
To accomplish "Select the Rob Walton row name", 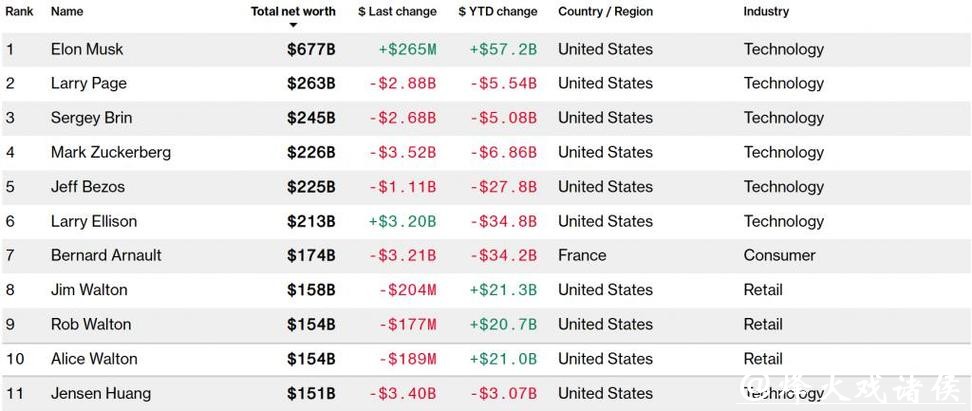I will tap(91, 324).
